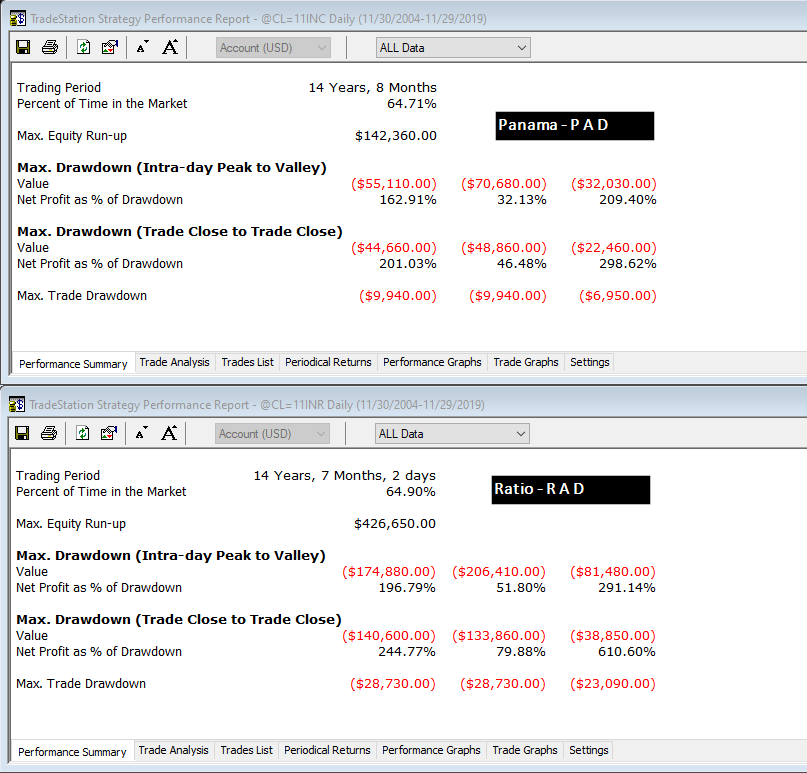Open Performance Graphs tab in @CL=11INR report
This screenshot has height=773, width=807.
(x=431, y=750)
